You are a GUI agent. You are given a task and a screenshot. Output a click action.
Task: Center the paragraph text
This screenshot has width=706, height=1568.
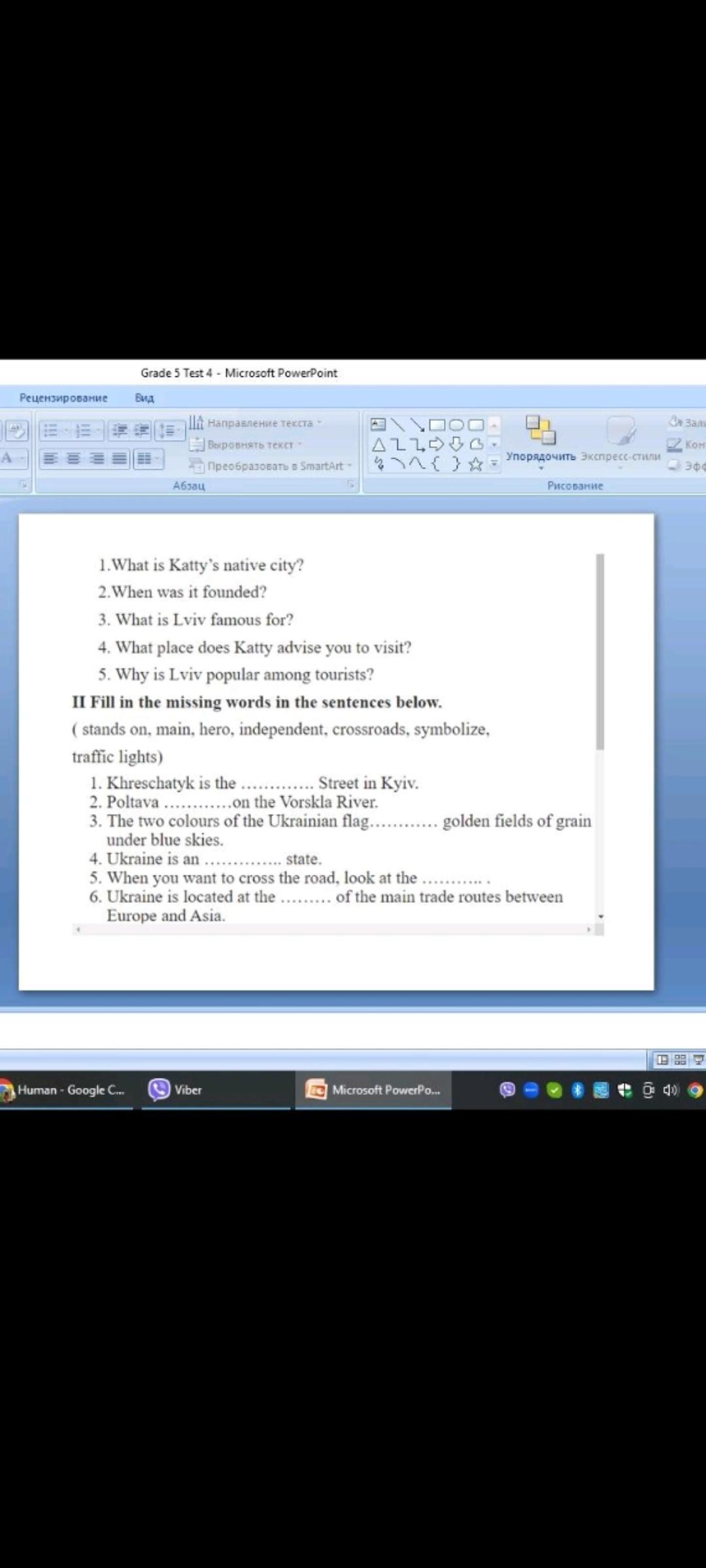click(x=73, y=459)
